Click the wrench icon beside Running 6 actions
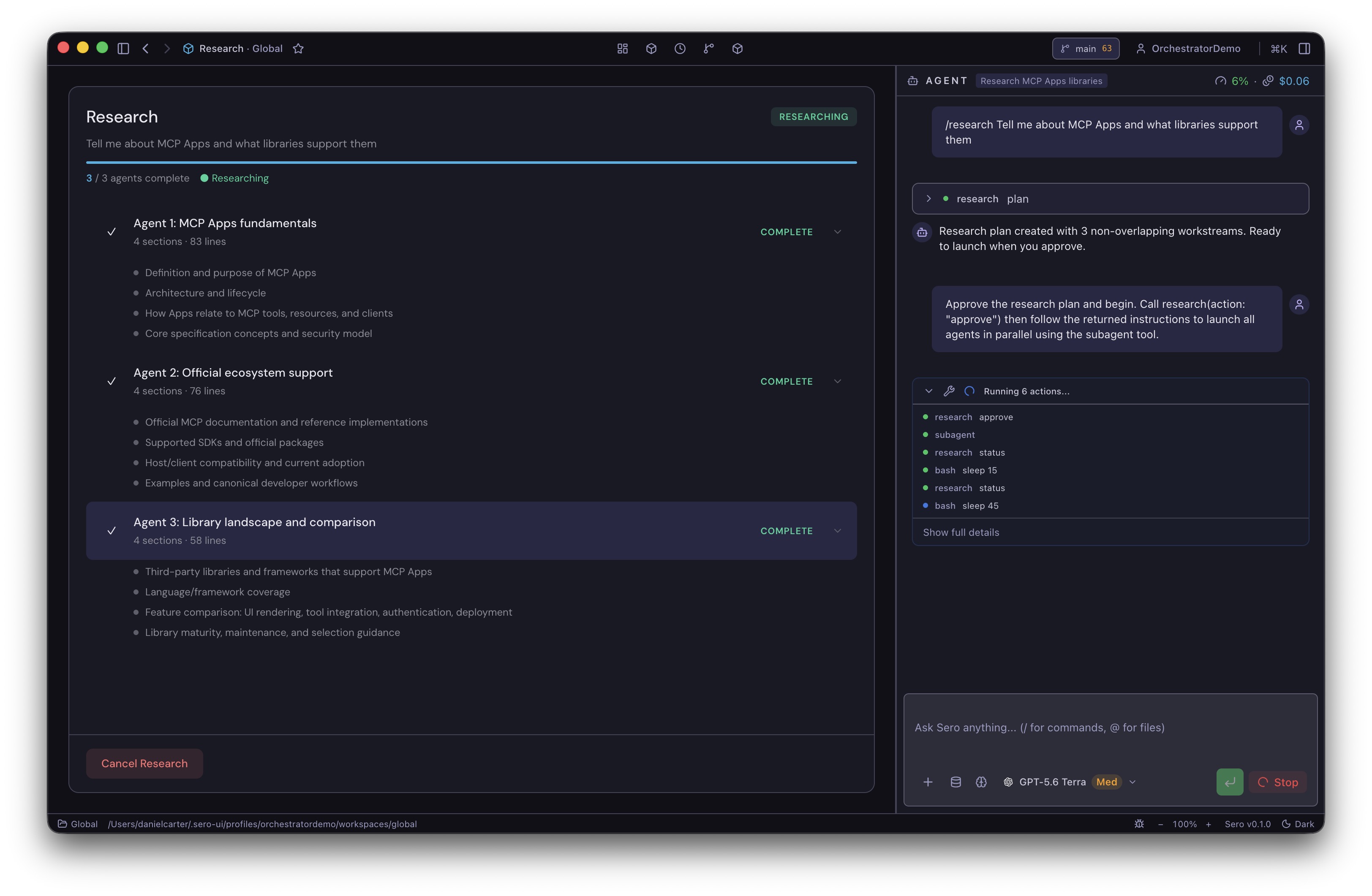The width and height of the screenshot is (1372, 896). pos(949,391)
